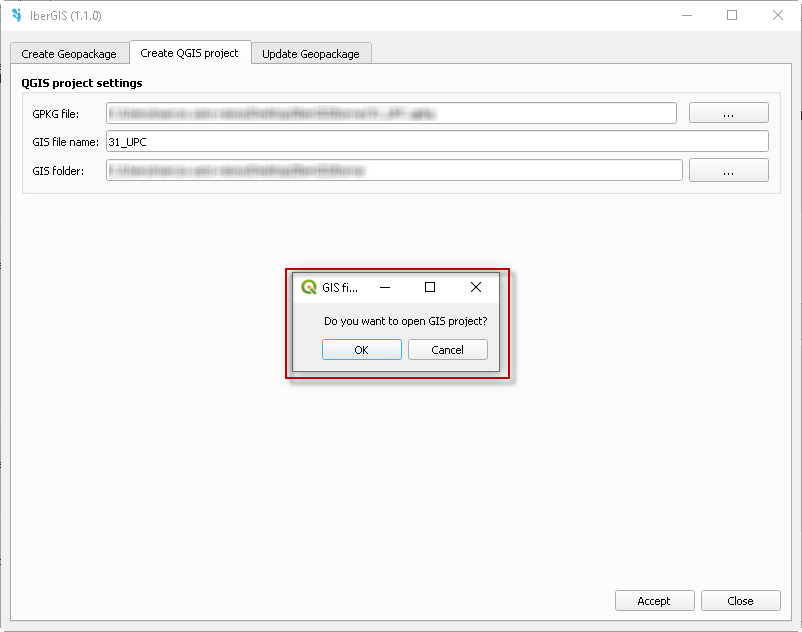Select the Create QGIS project tab
Screen dimensions: 802x632
190,53
